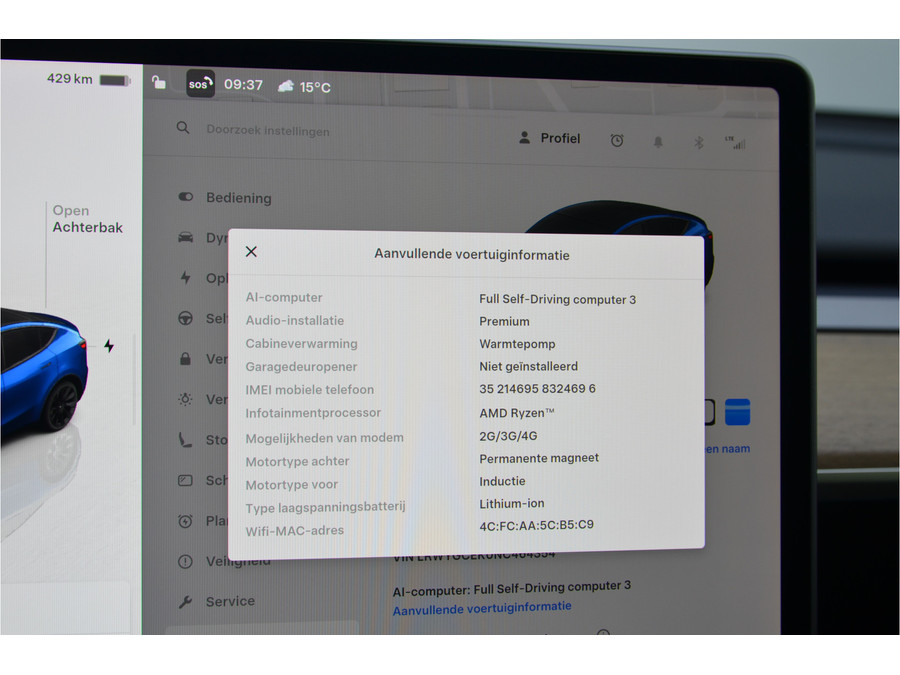Focus the Doorzoek instellingen search field

pyautogui.click(x=267, y=130)
